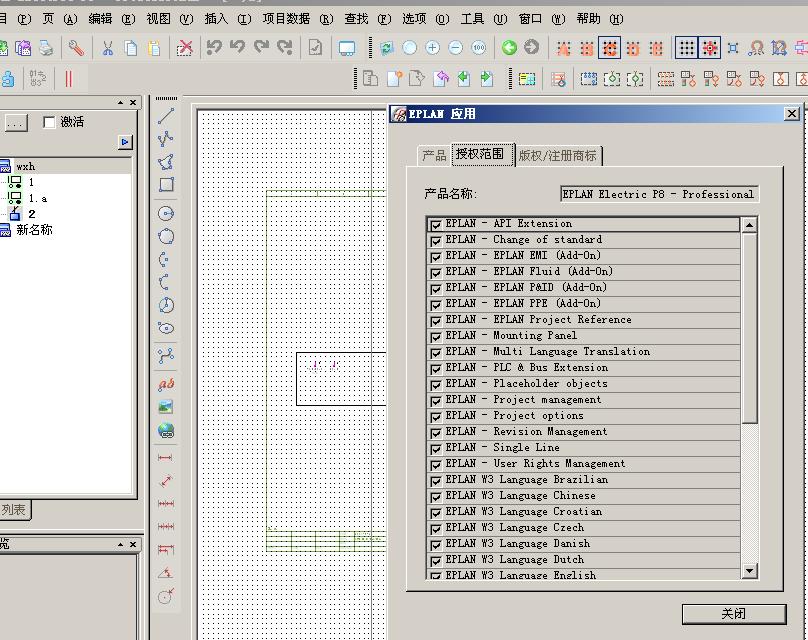808x640 pixels.
Task: Choose the Text insert tool
Action: pyautogui.click(x=166, y=384)
